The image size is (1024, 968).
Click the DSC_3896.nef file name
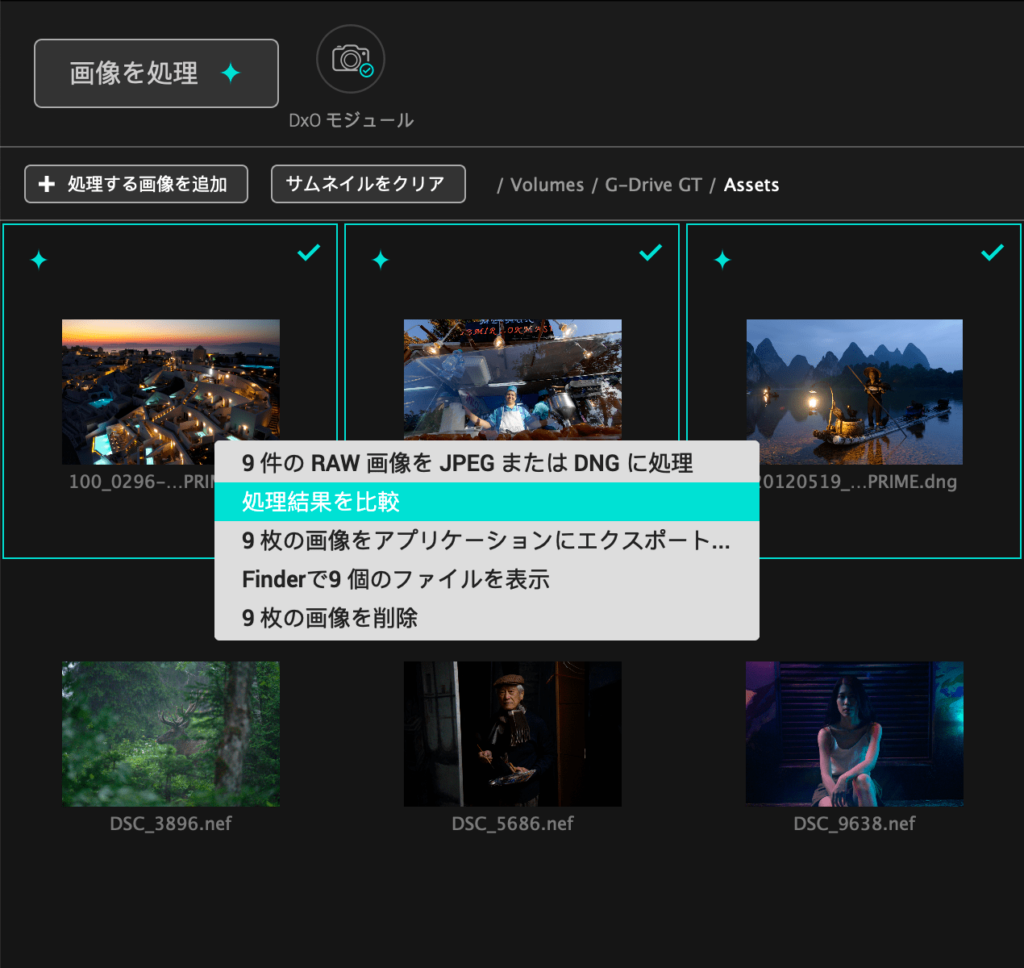(170, 824)
